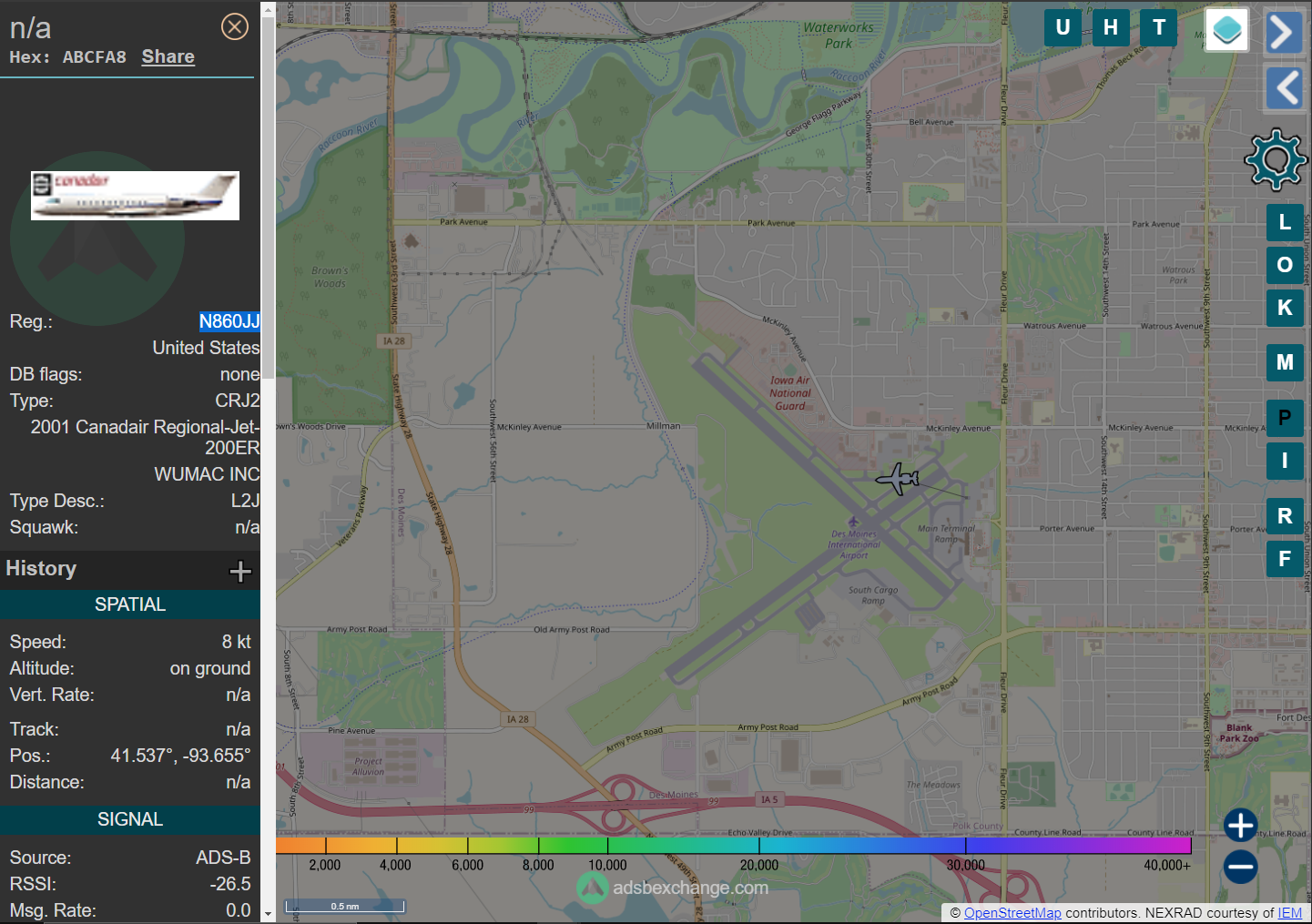The width and height of the screenshot is (1312, 924).
Task: Zoom in the map with plus
Action: click(x=1240, y=826)
